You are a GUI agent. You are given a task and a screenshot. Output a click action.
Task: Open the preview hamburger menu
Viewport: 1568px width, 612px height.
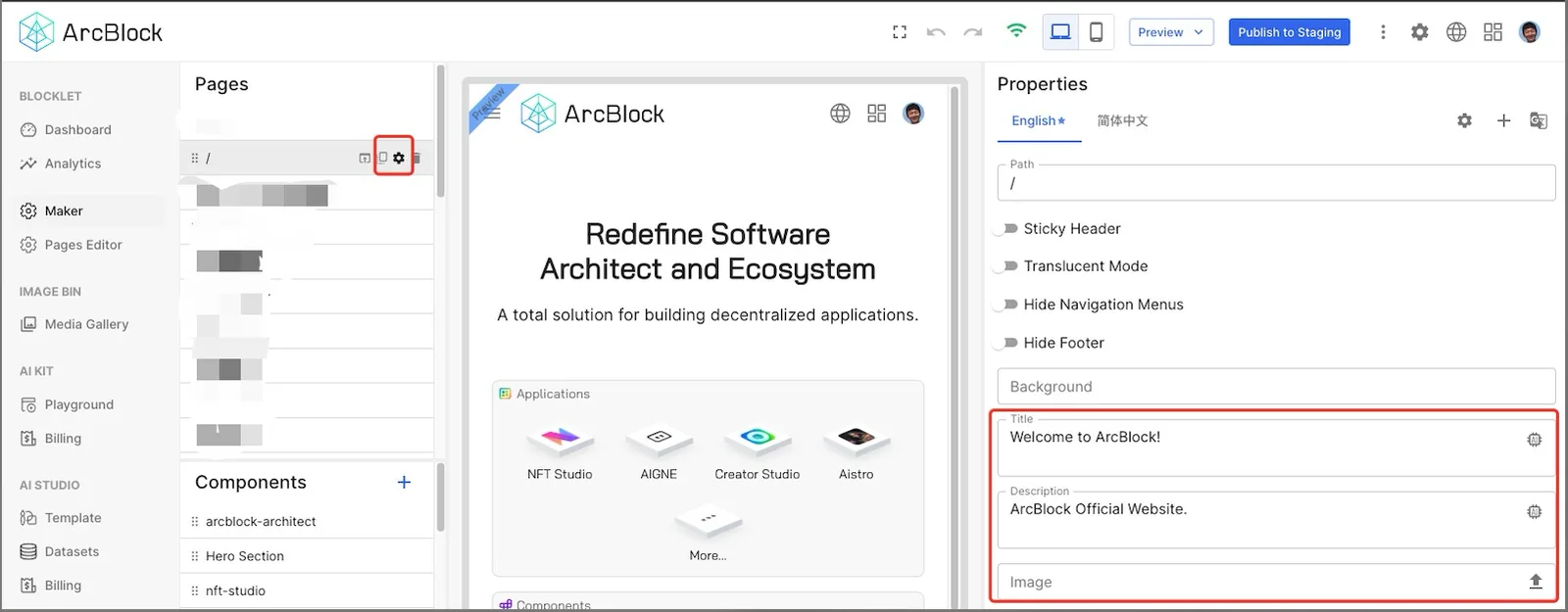click(x=492, y=114)
